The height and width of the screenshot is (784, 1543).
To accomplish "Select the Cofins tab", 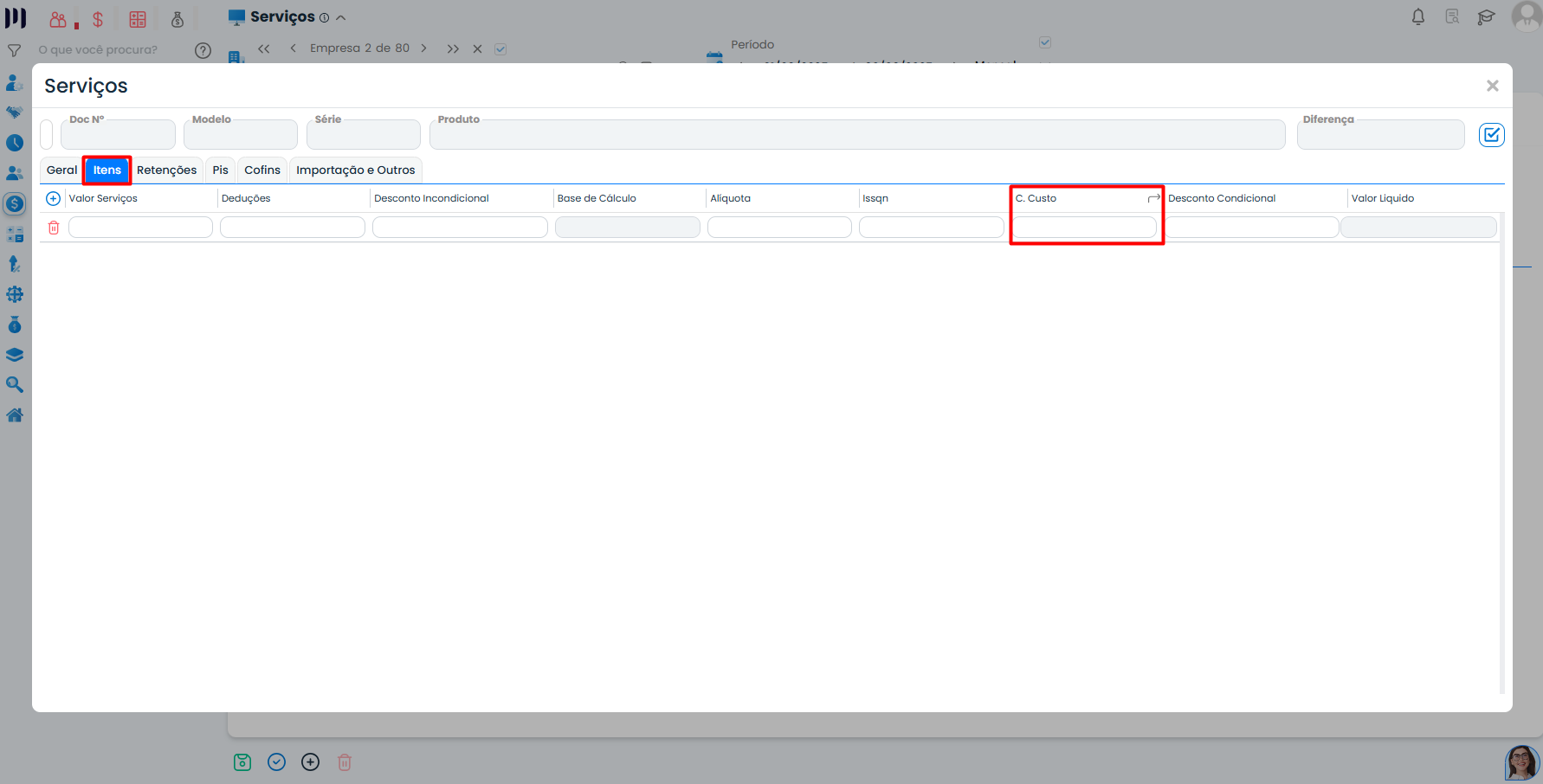I will click(x=262, y=170).
